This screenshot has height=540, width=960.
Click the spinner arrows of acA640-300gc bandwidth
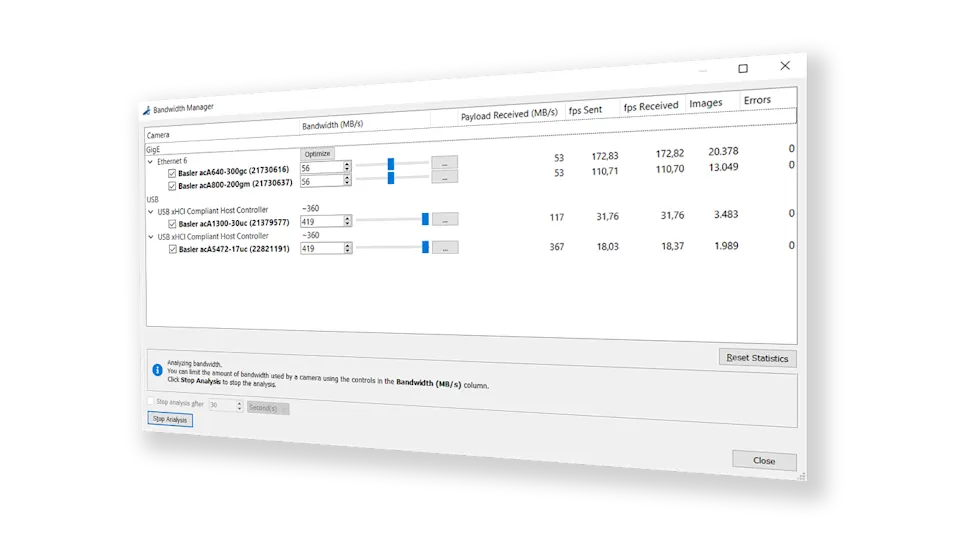(347, 167)
